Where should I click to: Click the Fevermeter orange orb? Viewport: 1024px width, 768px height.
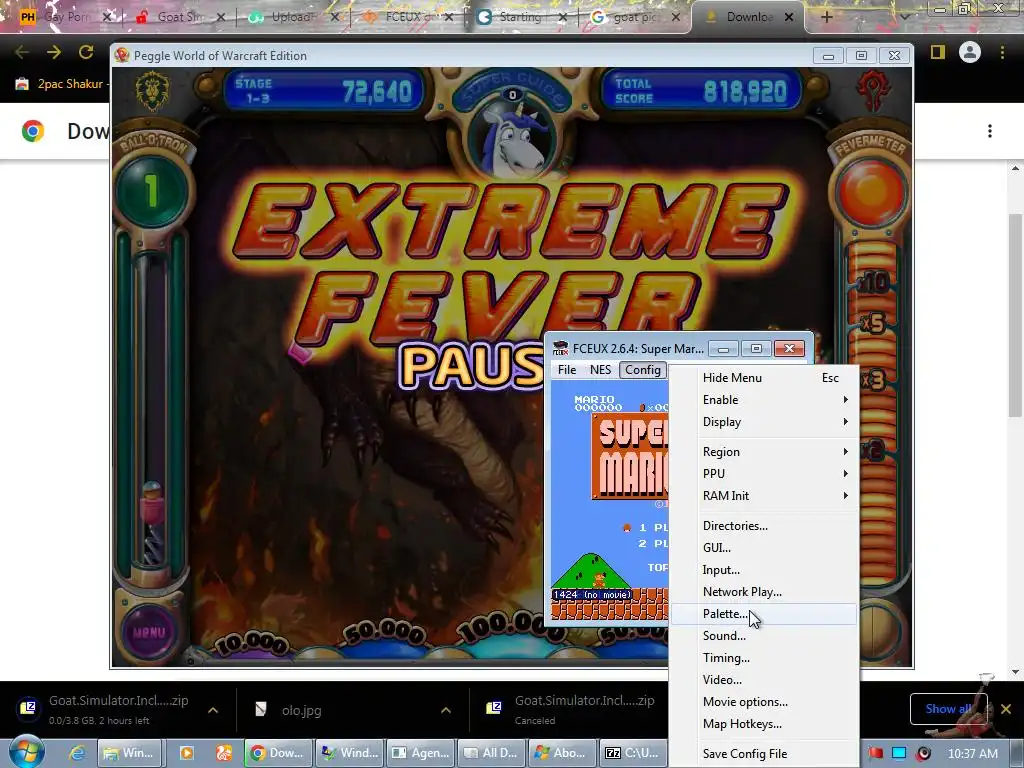(x=871, y=192)
